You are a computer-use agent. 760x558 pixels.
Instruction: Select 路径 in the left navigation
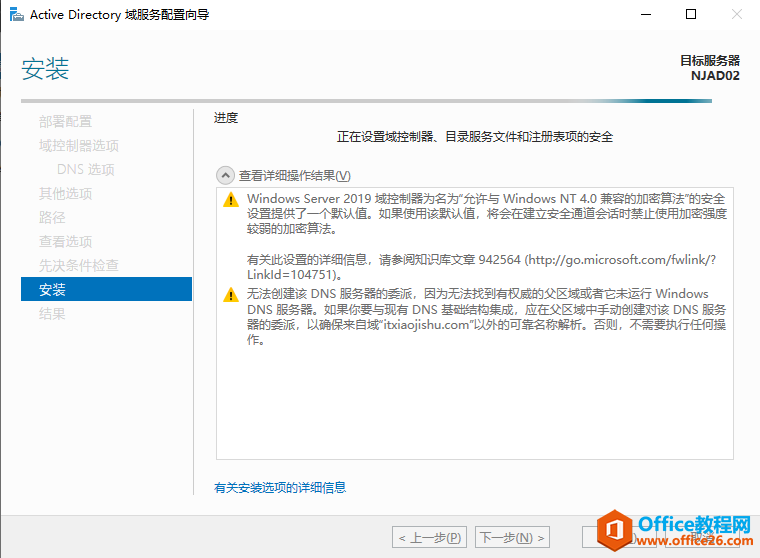tap(52, 217)
